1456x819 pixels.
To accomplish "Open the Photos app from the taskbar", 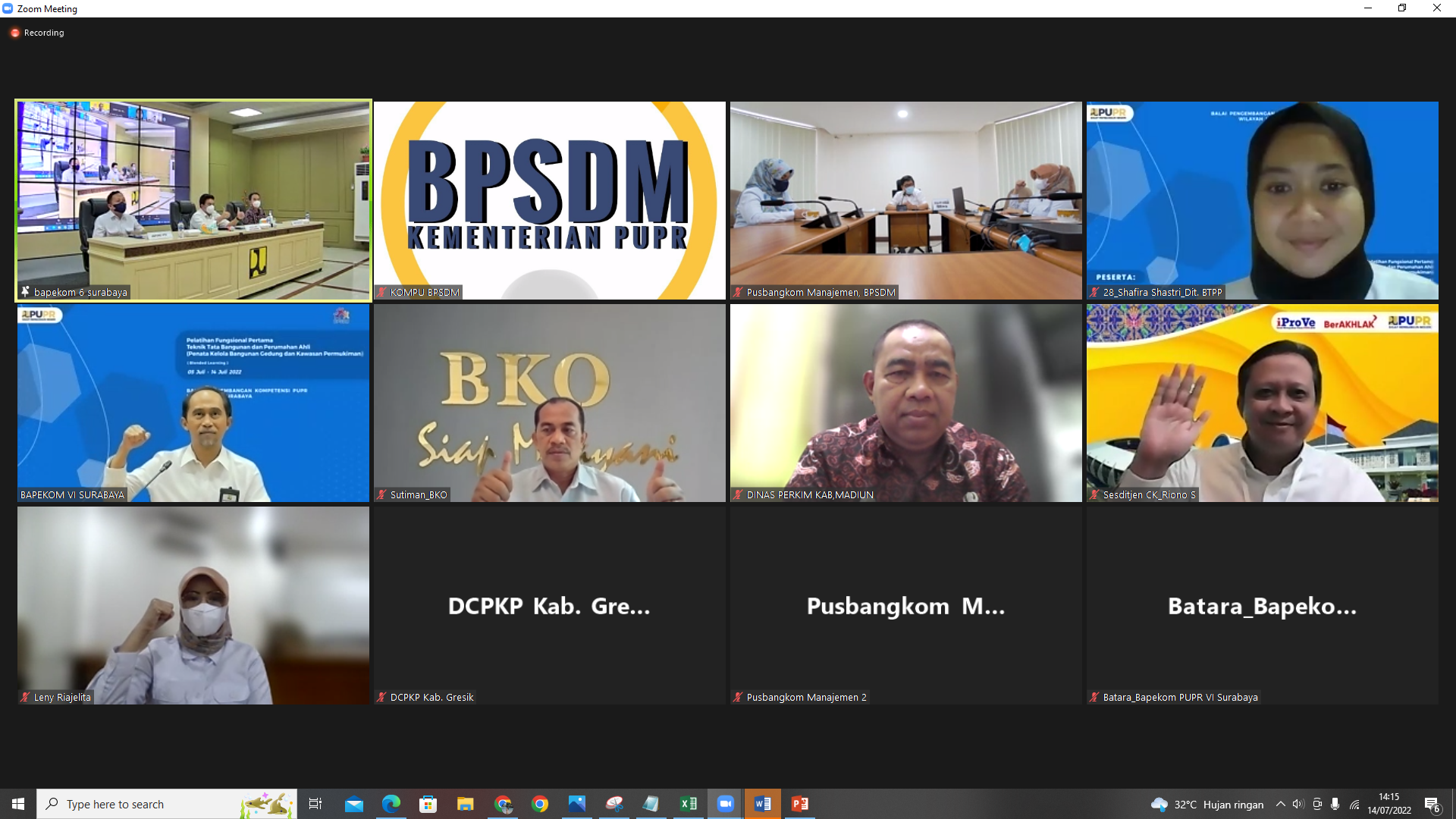I will 577,804.
